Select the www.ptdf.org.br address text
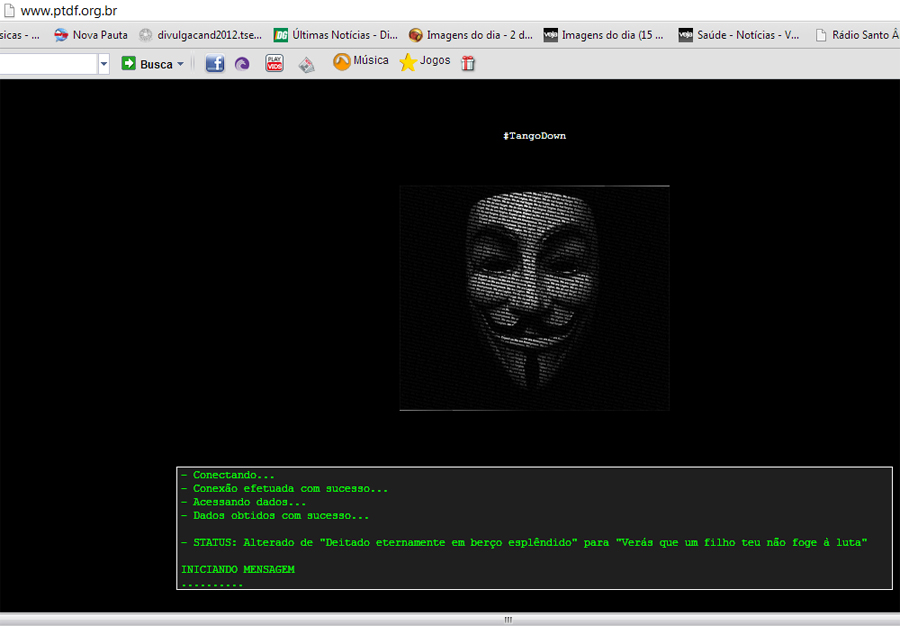Viewport: 900px width, 626px height. (x=69, y=11)
